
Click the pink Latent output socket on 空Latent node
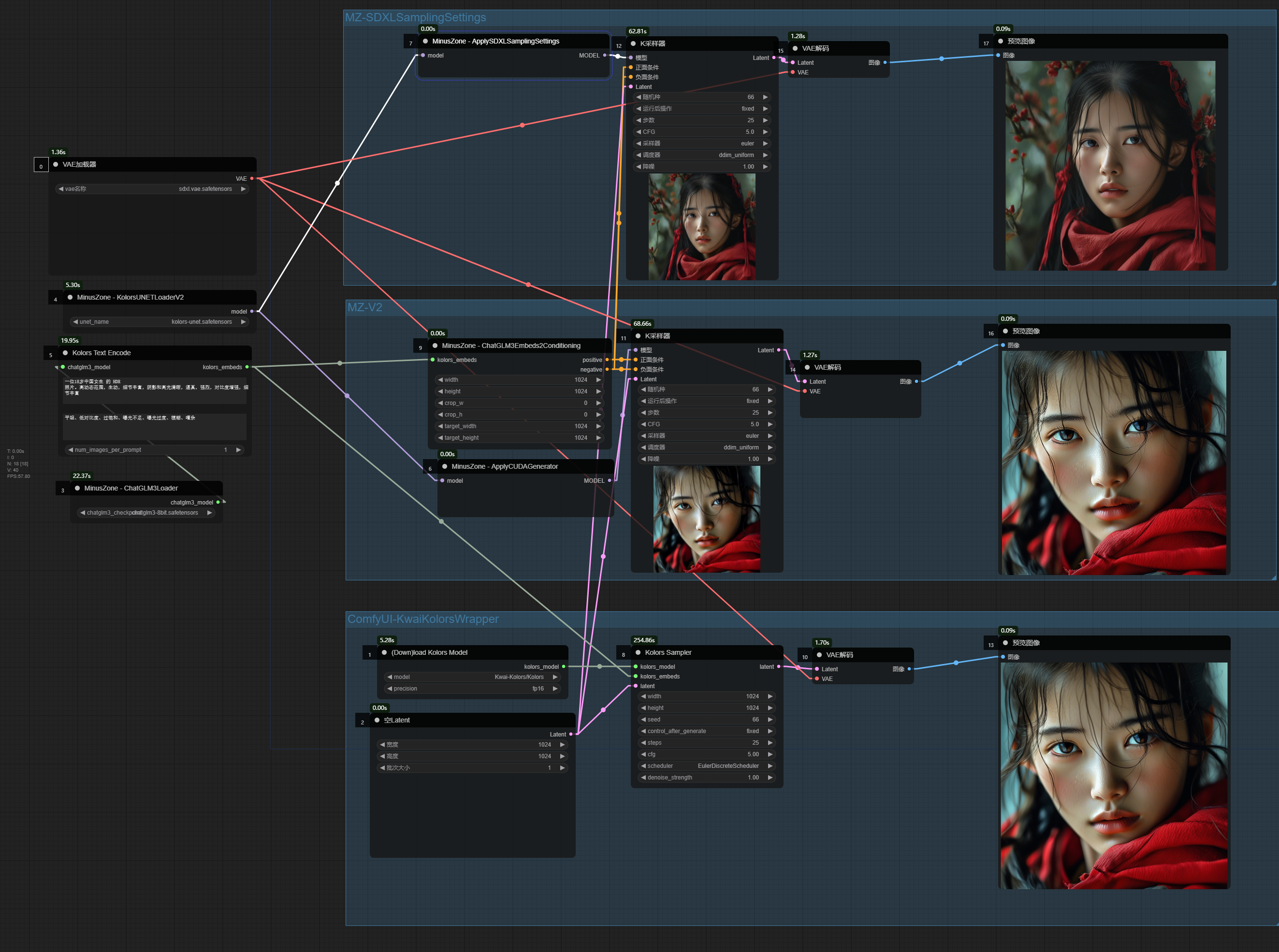pyautogui.click(x=571, y=734)
